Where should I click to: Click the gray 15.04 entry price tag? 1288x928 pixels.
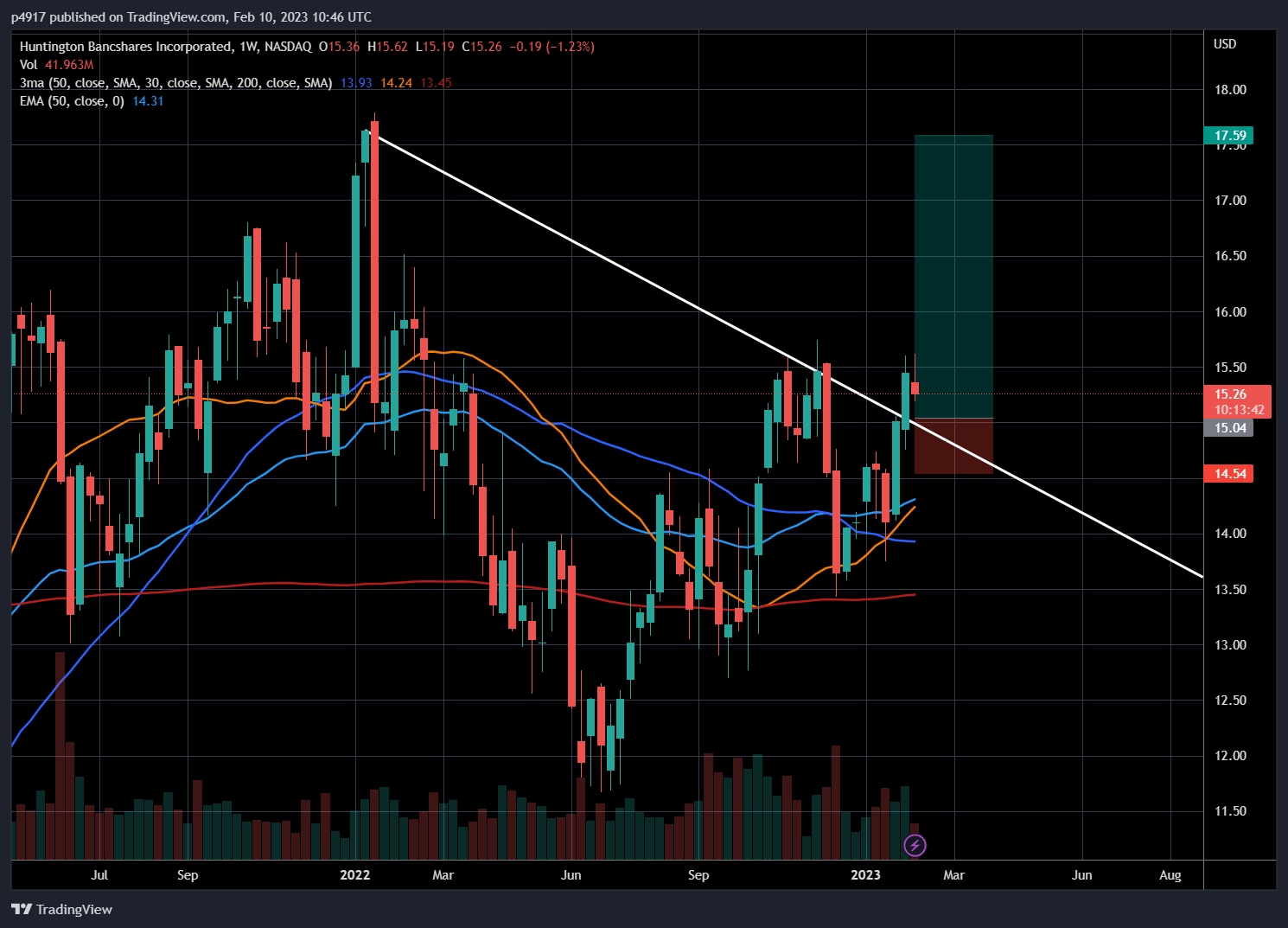point(1228,428)
